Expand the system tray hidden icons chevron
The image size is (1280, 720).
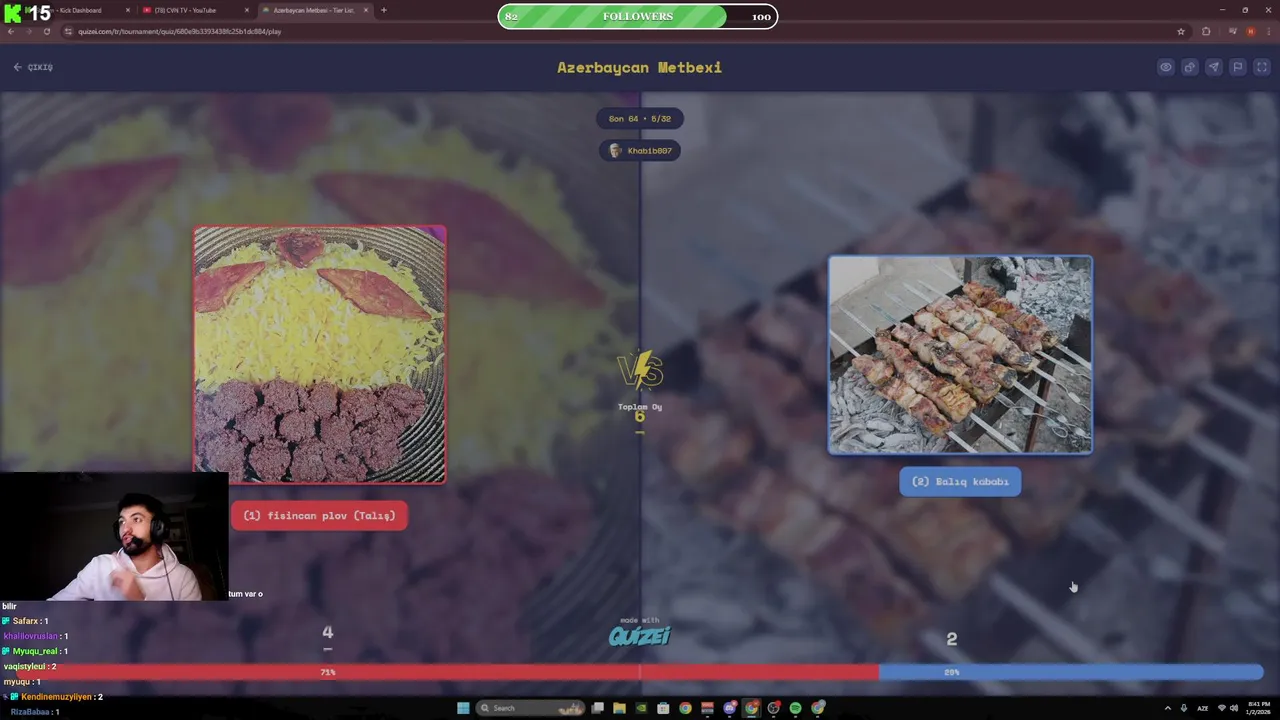[1167, 708]
